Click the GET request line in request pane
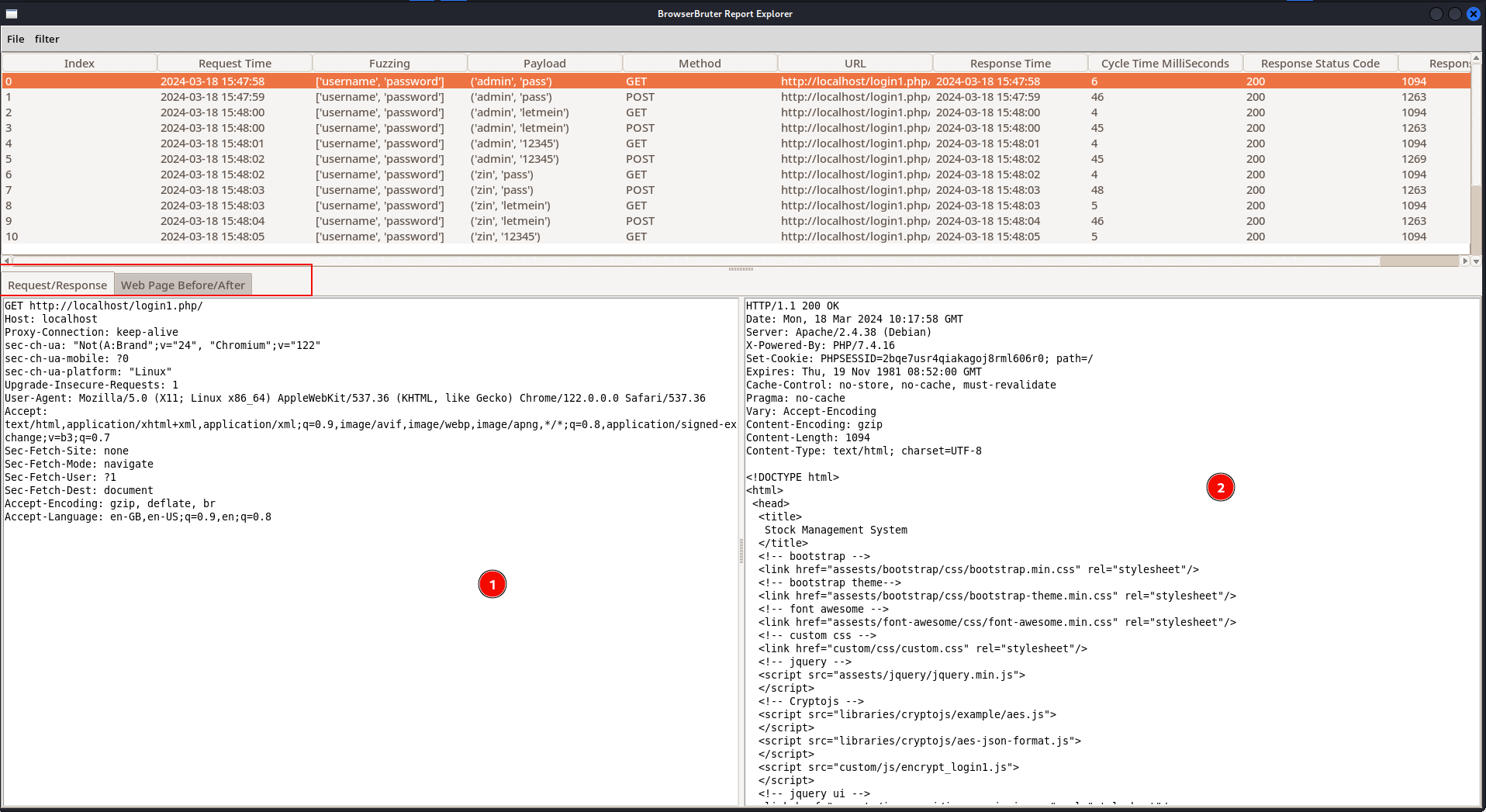Image resolution: width=1486 pixels, height=812 pixels. pyautogui.click(x=103, y=306)
